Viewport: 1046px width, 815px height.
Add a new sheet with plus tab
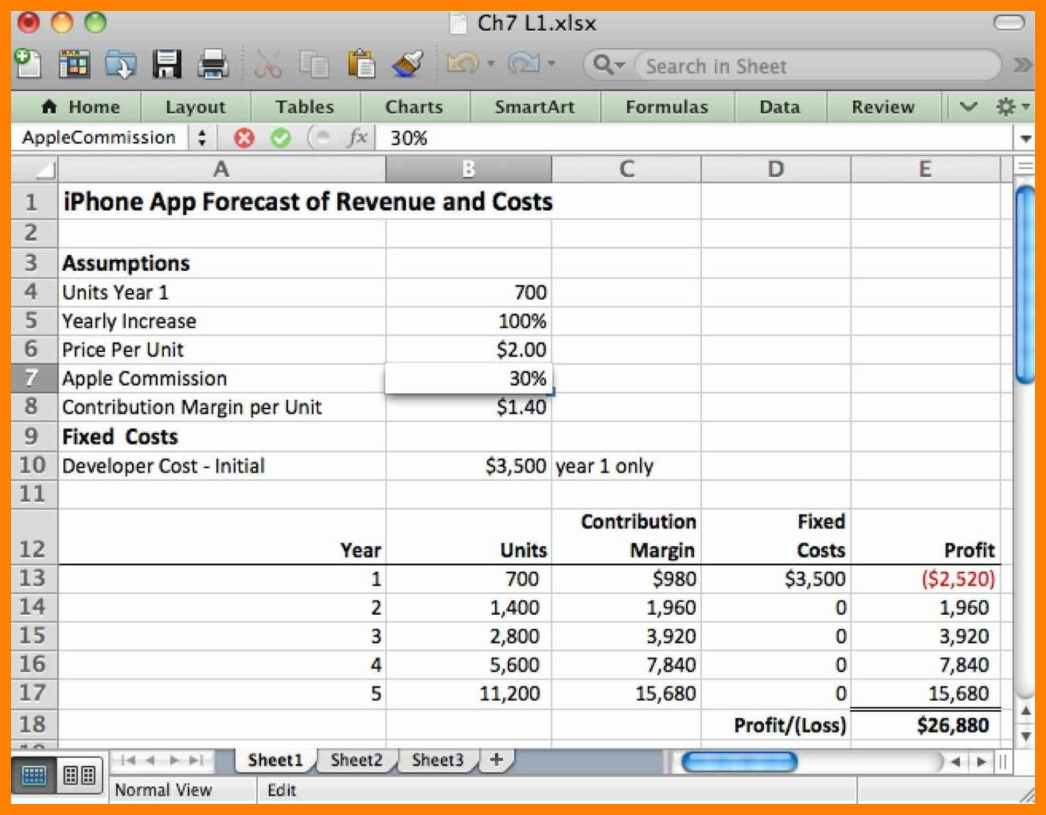click(x=496, y=759)
